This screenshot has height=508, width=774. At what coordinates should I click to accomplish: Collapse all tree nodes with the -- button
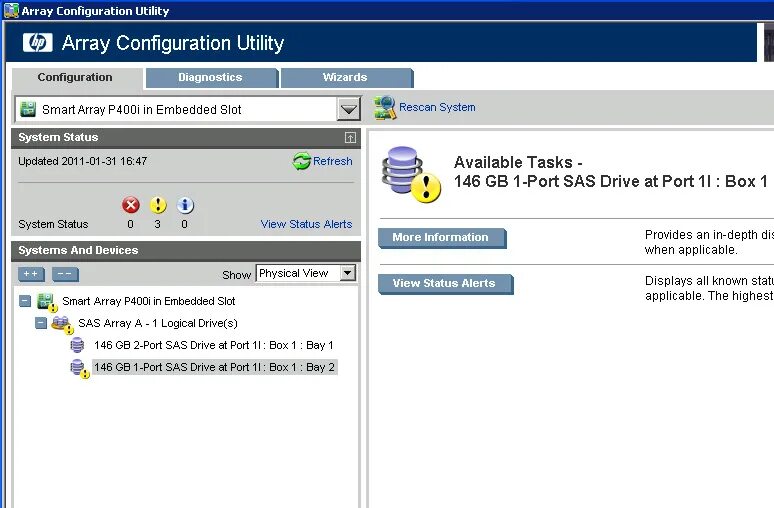(x=65, y=274)
